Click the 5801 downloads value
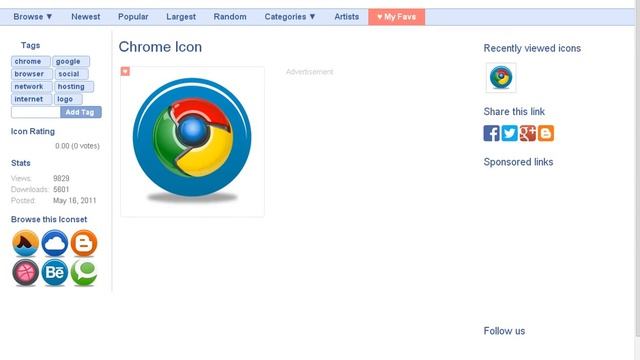This screenshot has width=640, height=360. click(61, 189)
